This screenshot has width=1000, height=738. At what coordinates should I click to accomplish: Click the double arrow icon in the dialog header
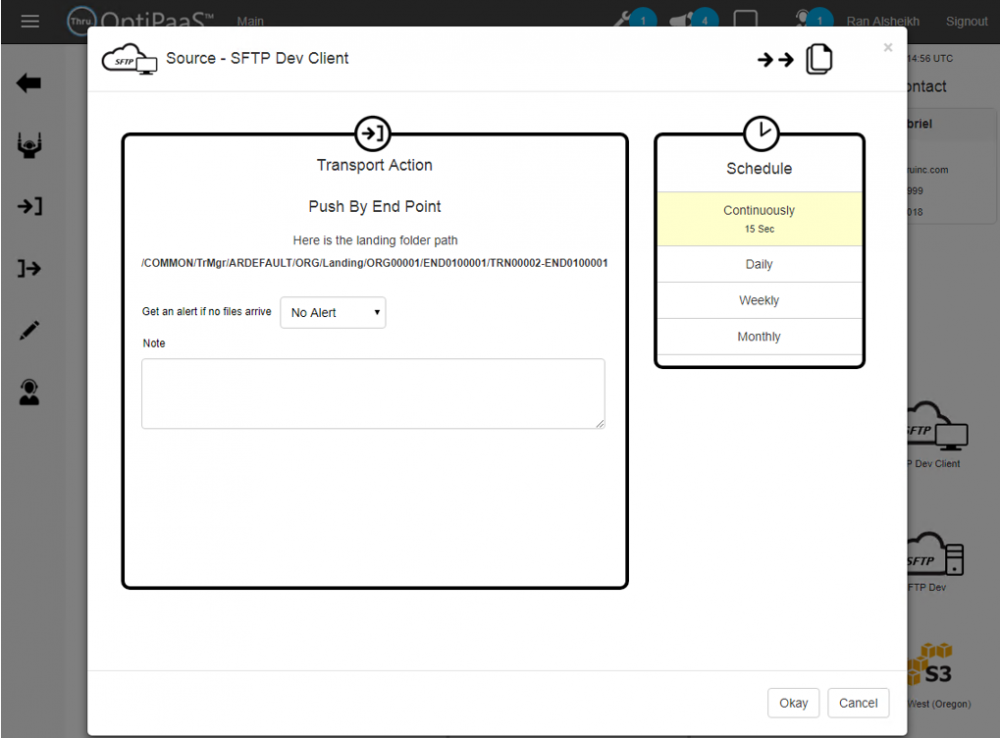pyautogui.click(x=775, y=60)
